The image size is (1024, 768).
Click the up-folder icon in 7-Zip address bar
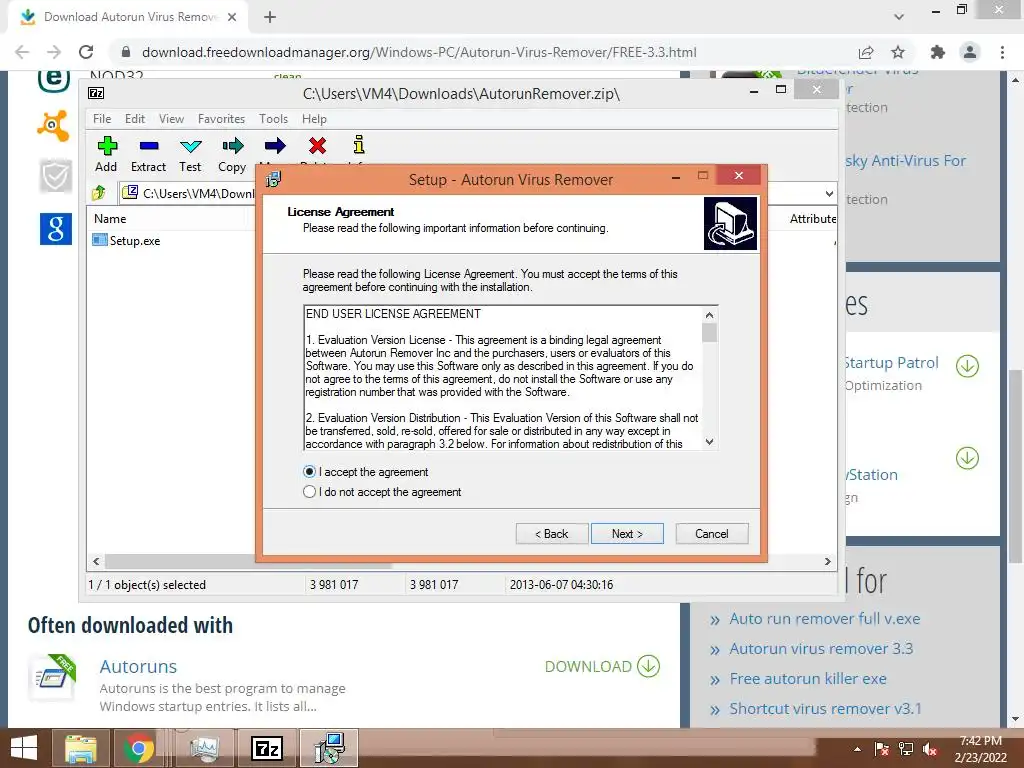pos(99,193)
